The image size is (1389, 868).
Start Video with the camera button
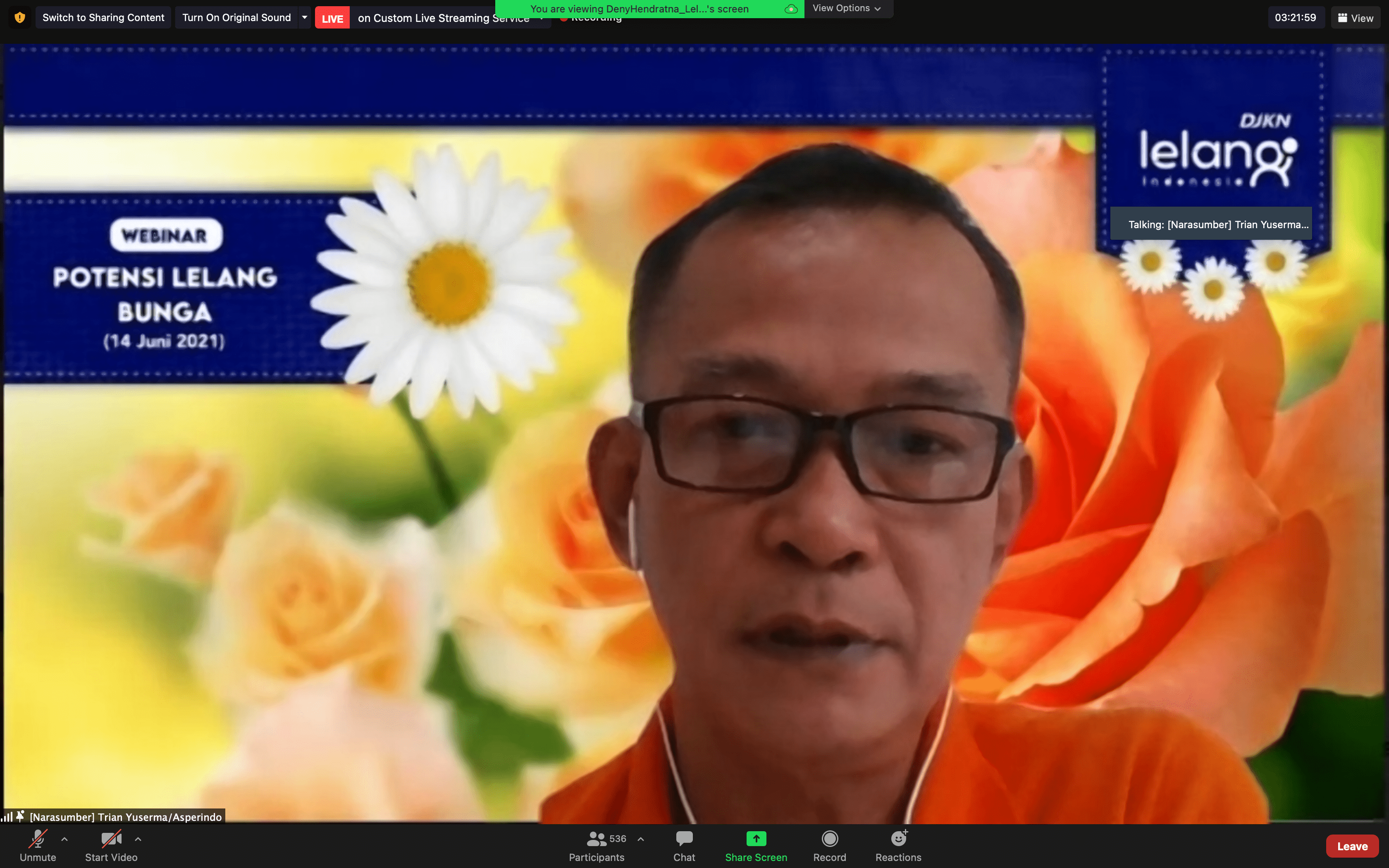tap(111, 839)
